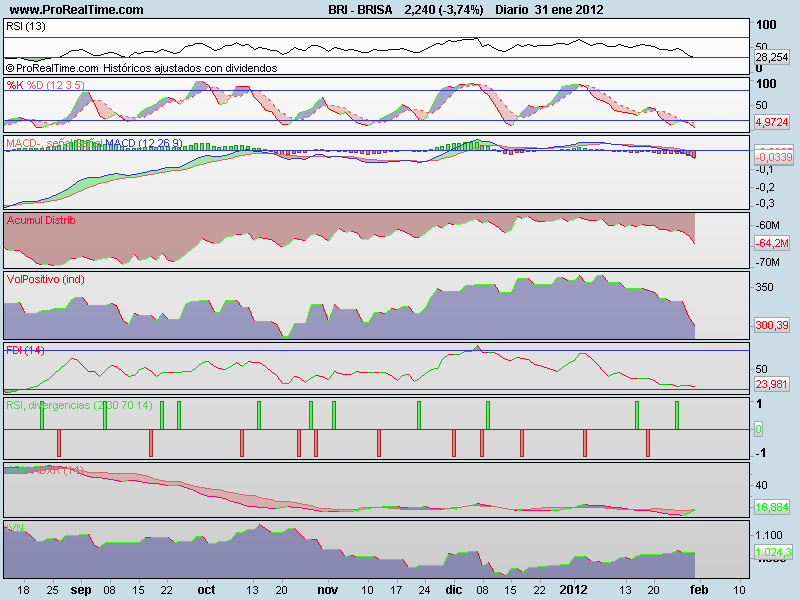The image size is (800, 600).
Task: Select the MACD (12 26 9) indicator label
Action: click(x=144, y=143)
